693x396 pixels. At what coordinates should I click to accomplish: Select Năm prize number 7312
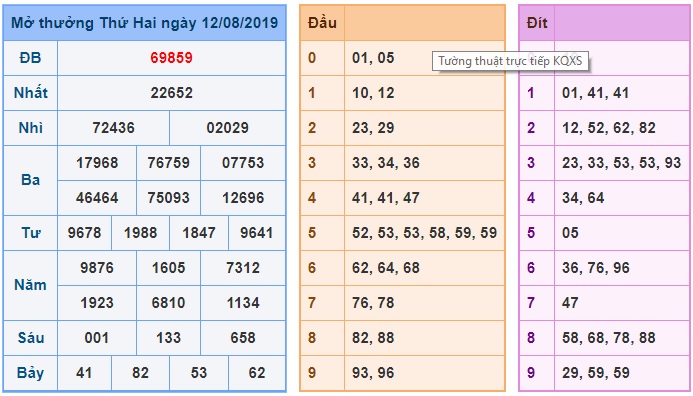click(243, 267)
